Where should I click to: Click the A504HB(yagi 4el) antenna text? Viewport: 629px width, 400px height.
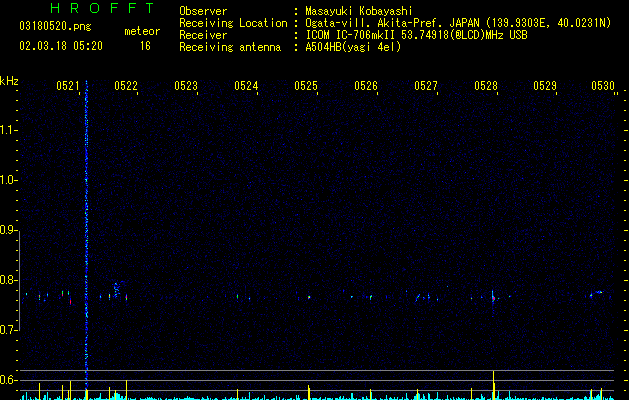[353, 47]
